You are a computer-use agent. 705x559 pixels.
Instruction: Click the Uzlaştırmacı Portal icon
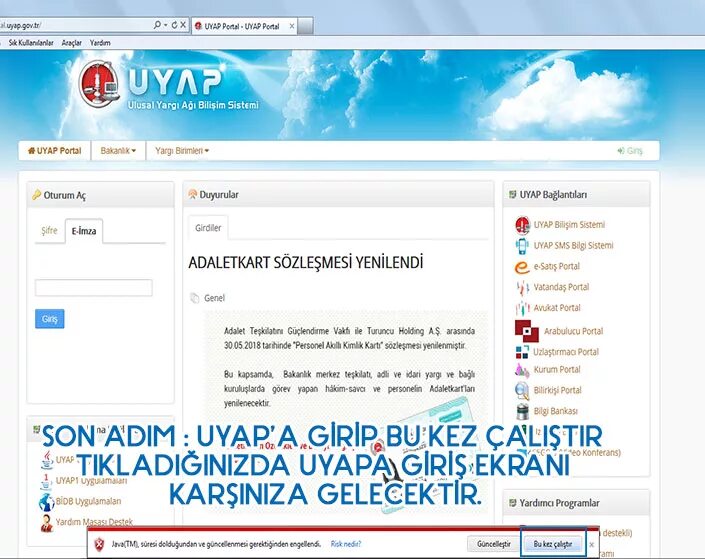(522, 352)
